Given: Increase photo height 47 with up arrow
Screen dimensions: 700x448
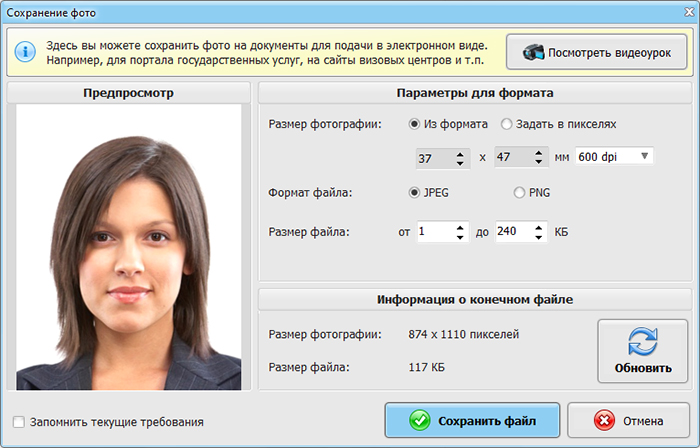Looking at the screenshot, I should (539, 152).
